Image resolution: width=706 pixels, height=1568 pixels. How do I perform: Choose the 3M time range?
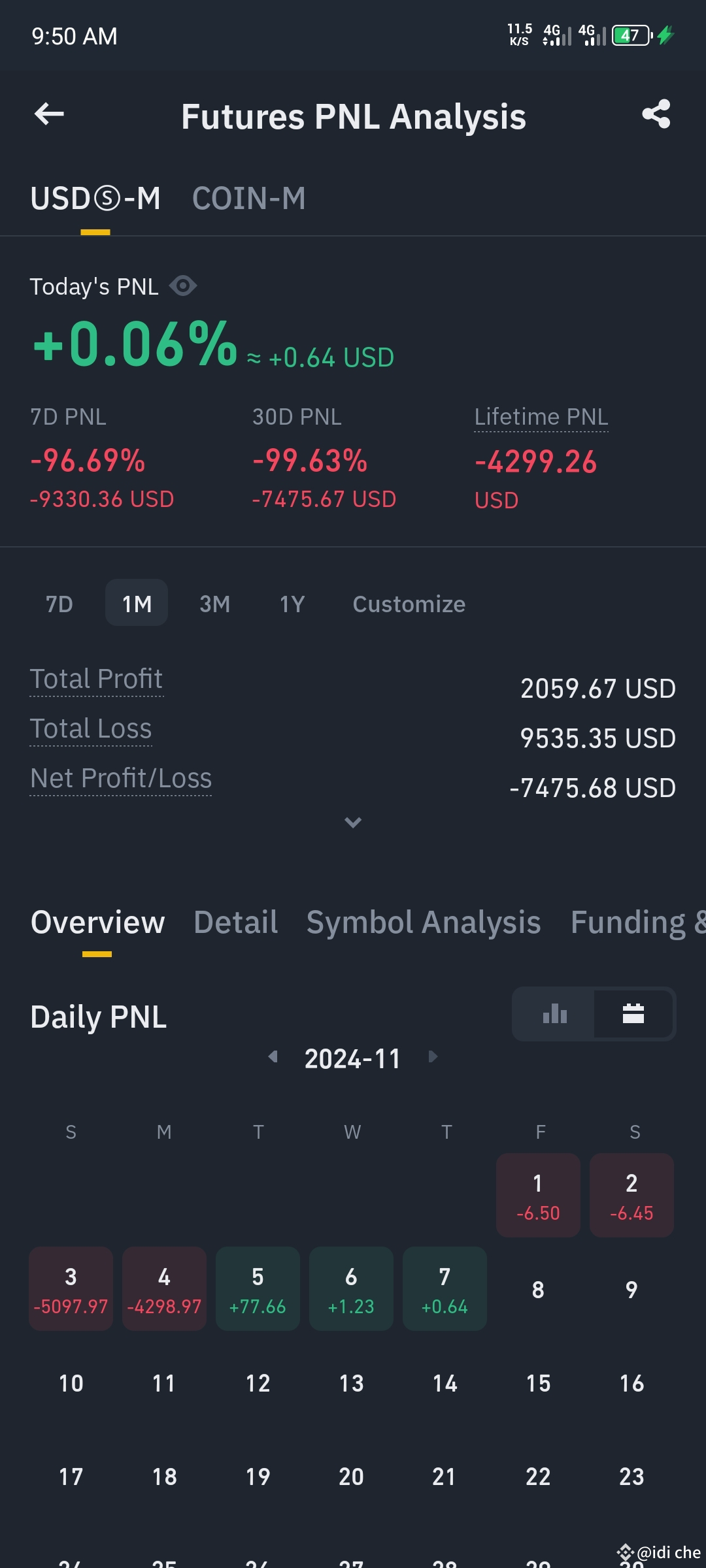(x=215, y=604)
